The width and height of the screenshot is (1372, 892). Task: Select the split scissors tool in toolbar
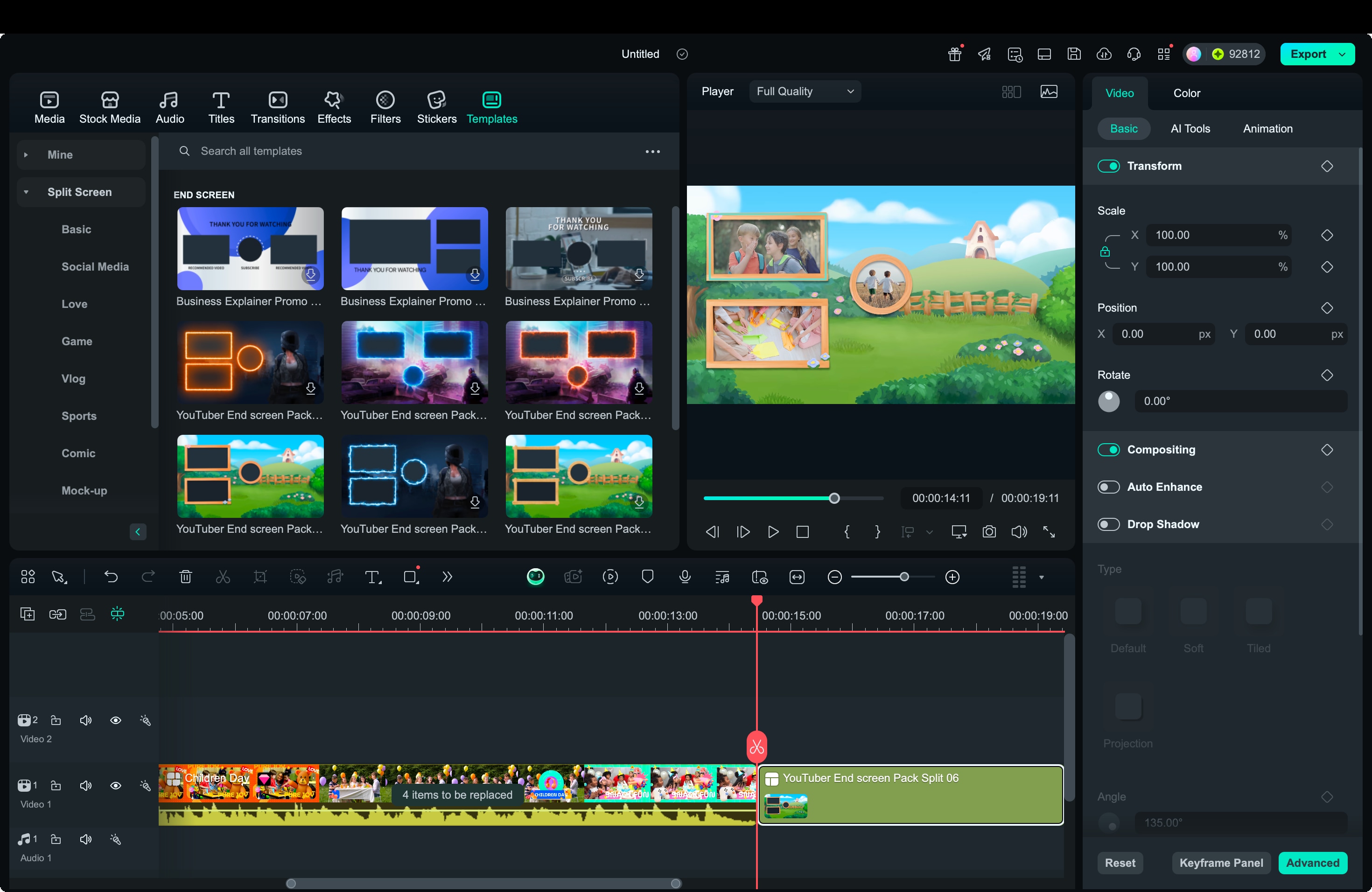pyautogui.click(x=223, y=577)
